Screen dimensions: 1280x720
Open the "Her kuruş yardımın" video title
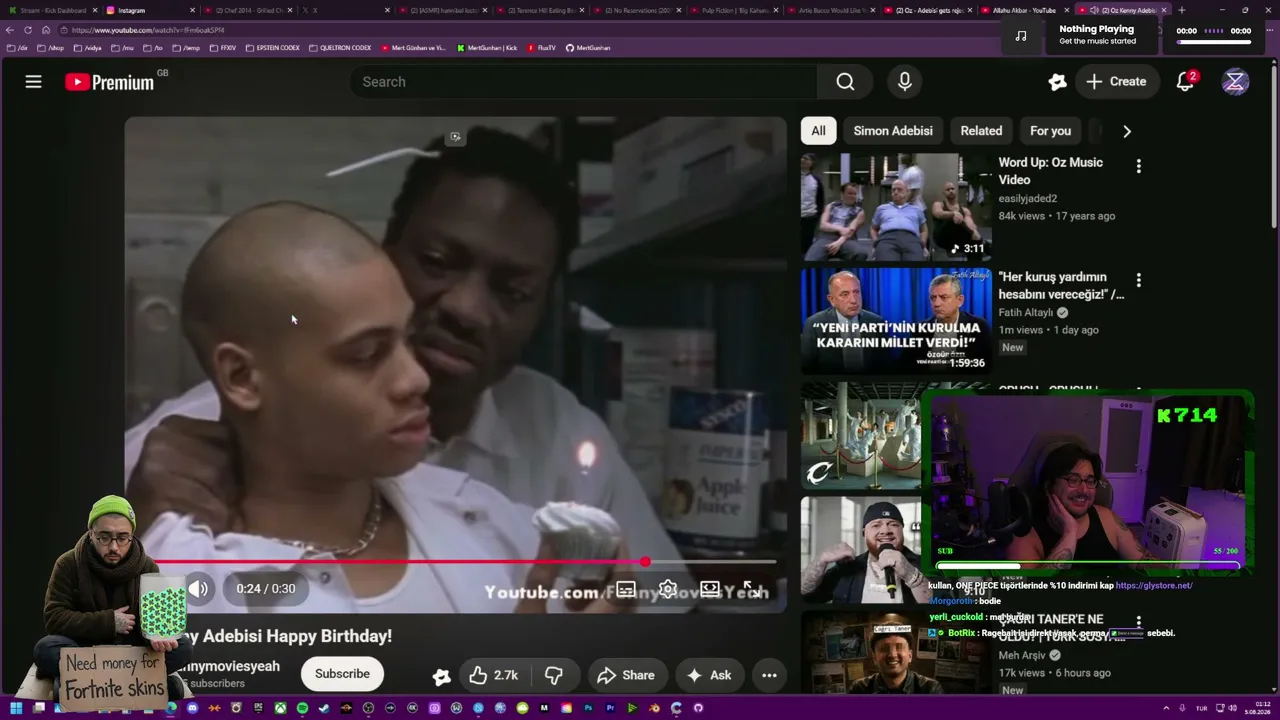point(1061,285)
